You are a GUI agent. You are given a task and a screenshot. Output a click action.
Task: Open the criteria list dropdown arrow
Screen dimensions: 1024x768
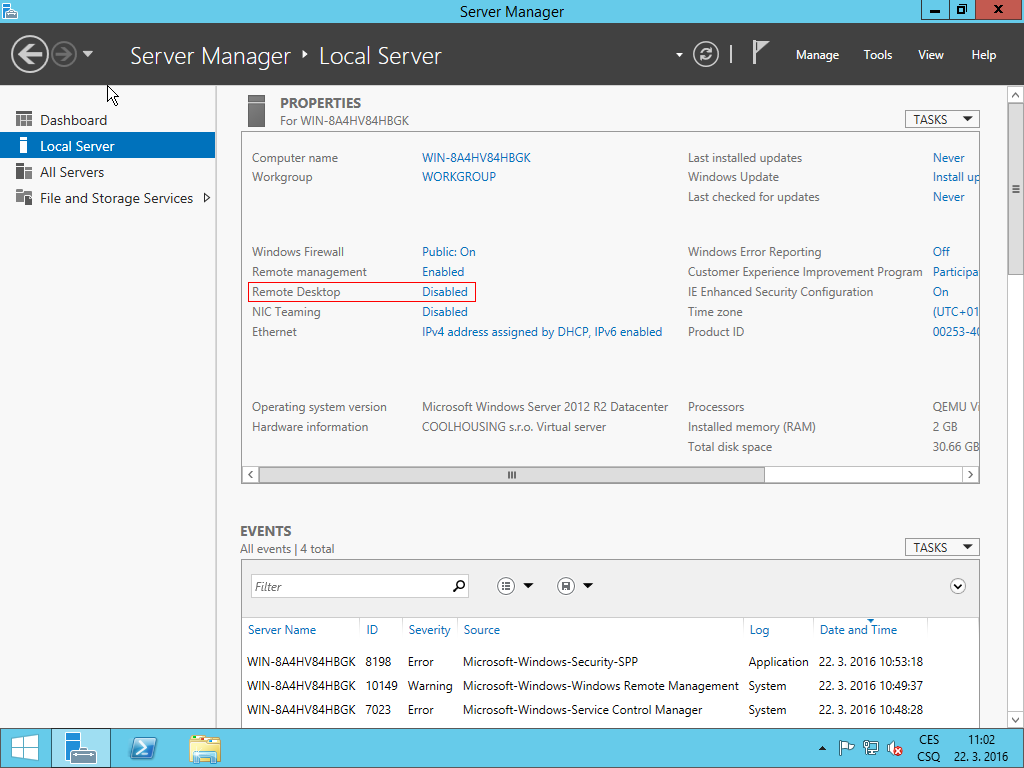528,586
